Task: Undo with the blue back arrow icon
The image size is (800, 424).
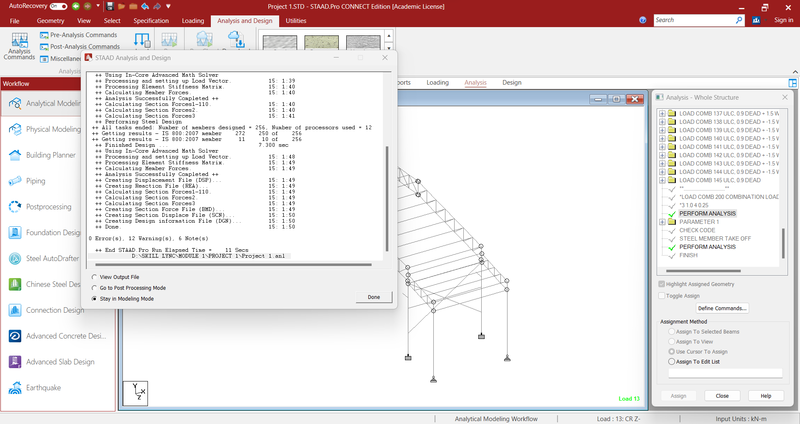Action: [x=145, y=7]
